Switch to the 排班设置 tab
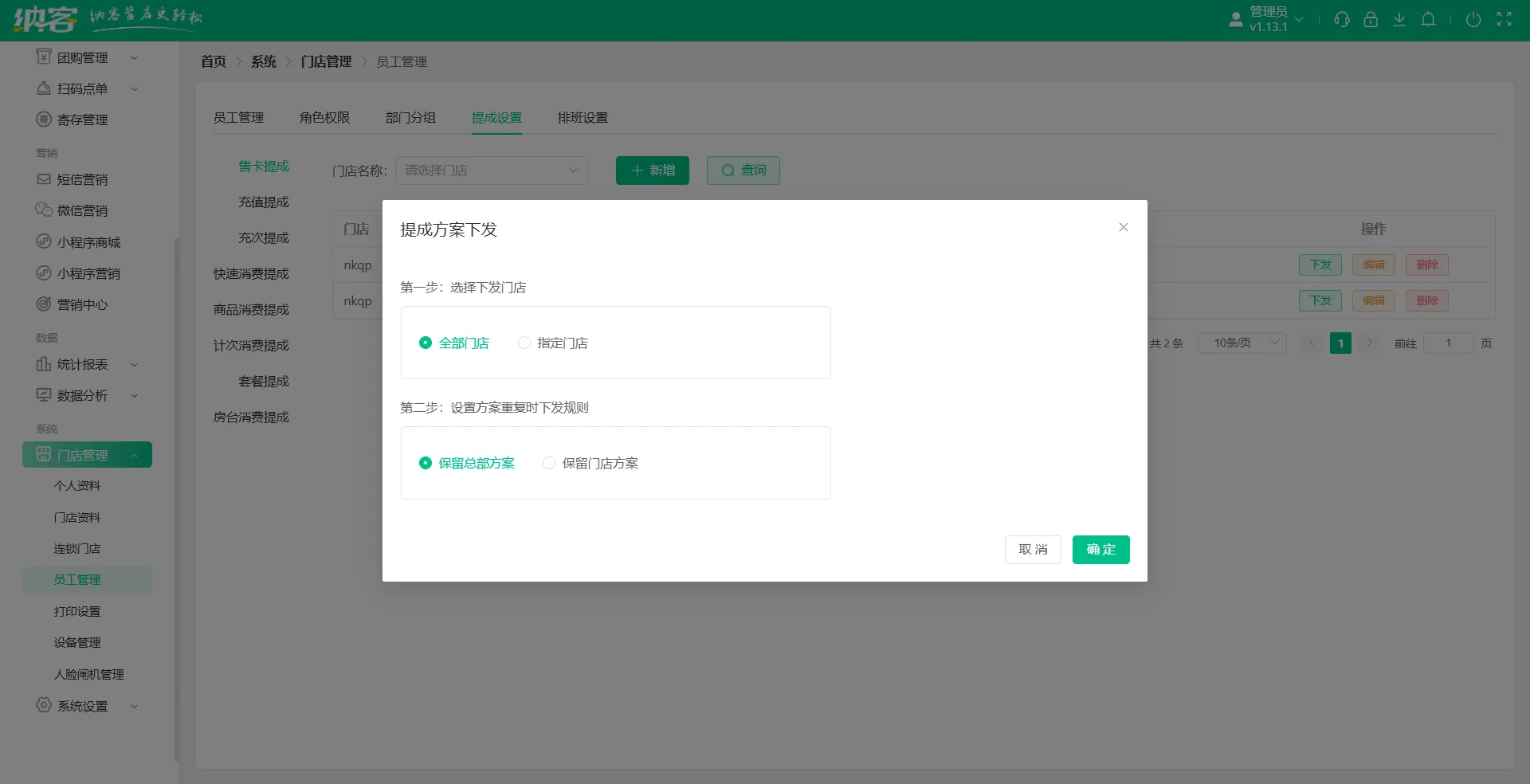This screenshot has width=1530, height=784. click(x=583, y=117)
